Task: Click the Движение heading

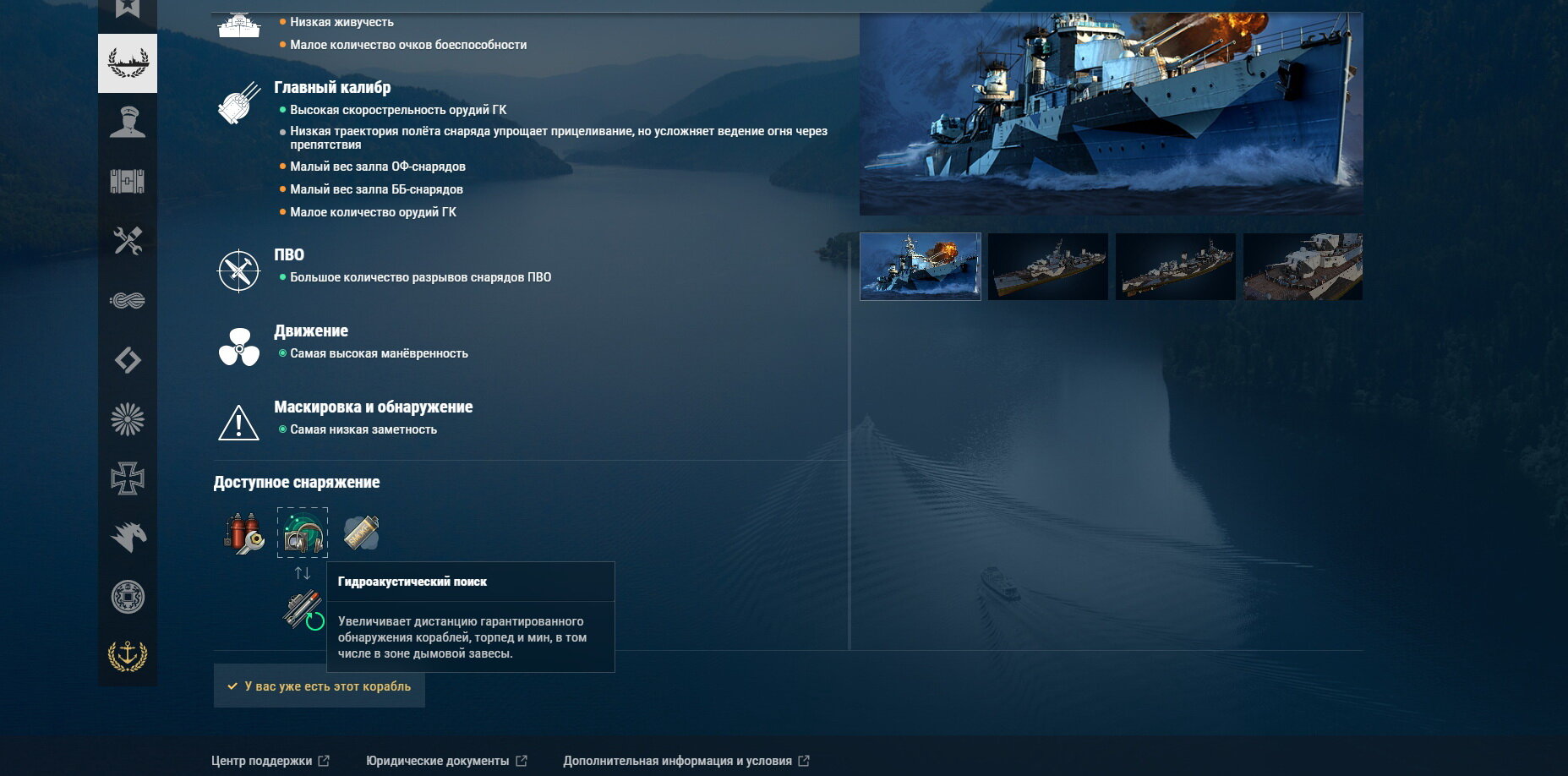Action: [311, 331]
